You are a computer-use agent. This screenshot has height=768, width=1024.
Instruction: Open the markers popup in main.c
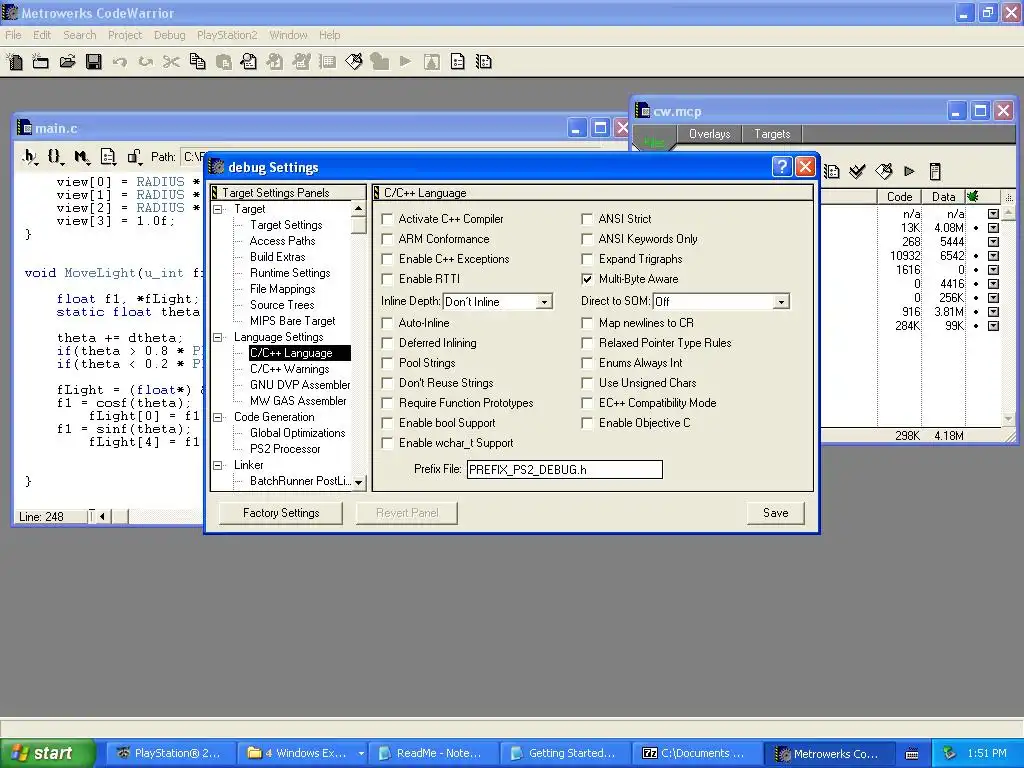tap(82, 157)
